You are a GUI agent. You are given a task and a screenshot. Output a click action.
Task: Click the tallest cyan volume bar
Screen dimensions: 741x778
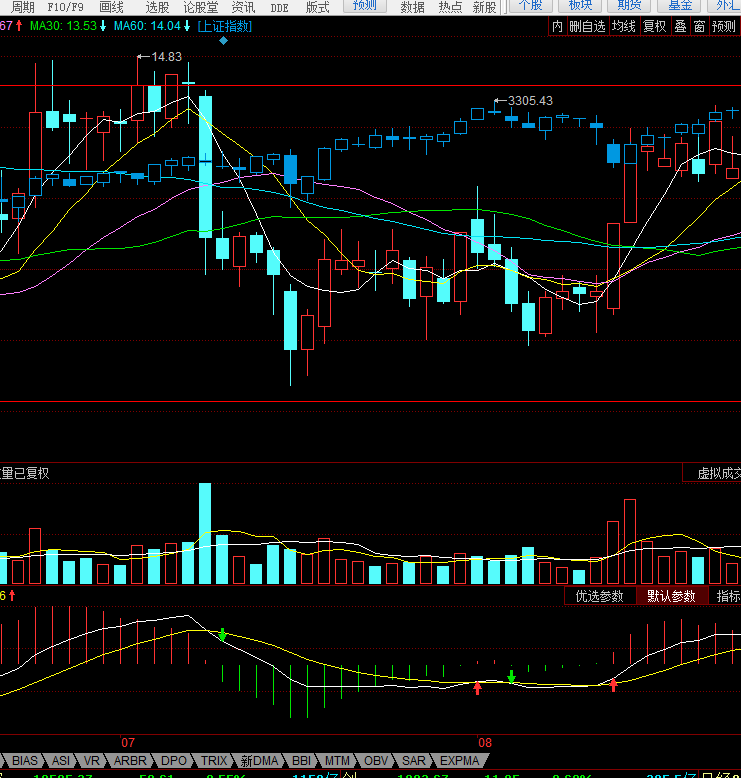pos(205,533)
